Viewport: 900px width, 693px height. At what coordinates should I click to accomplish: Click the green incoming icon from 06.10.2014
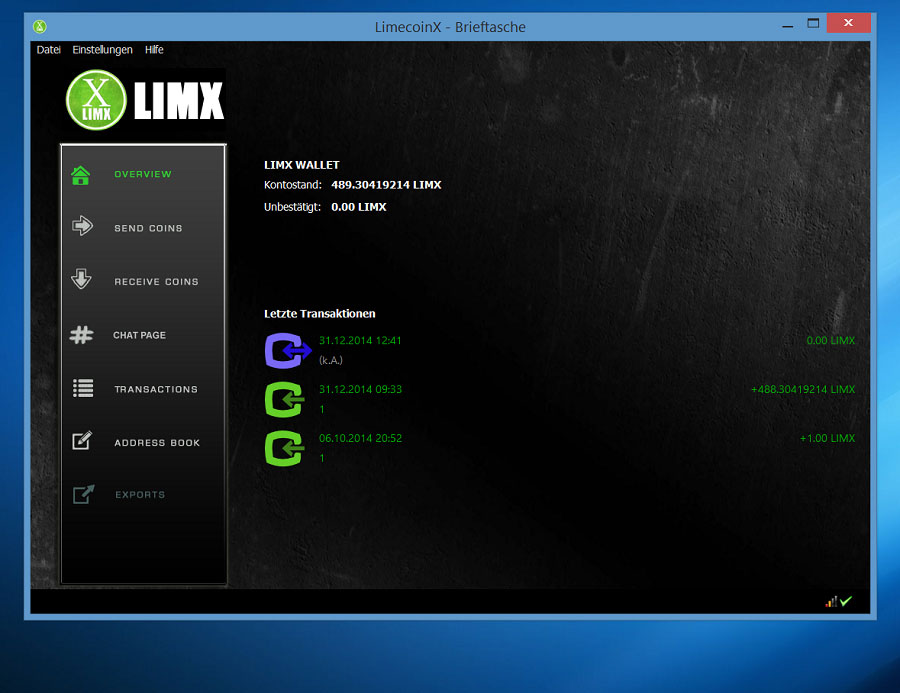(x=286, y=448)
